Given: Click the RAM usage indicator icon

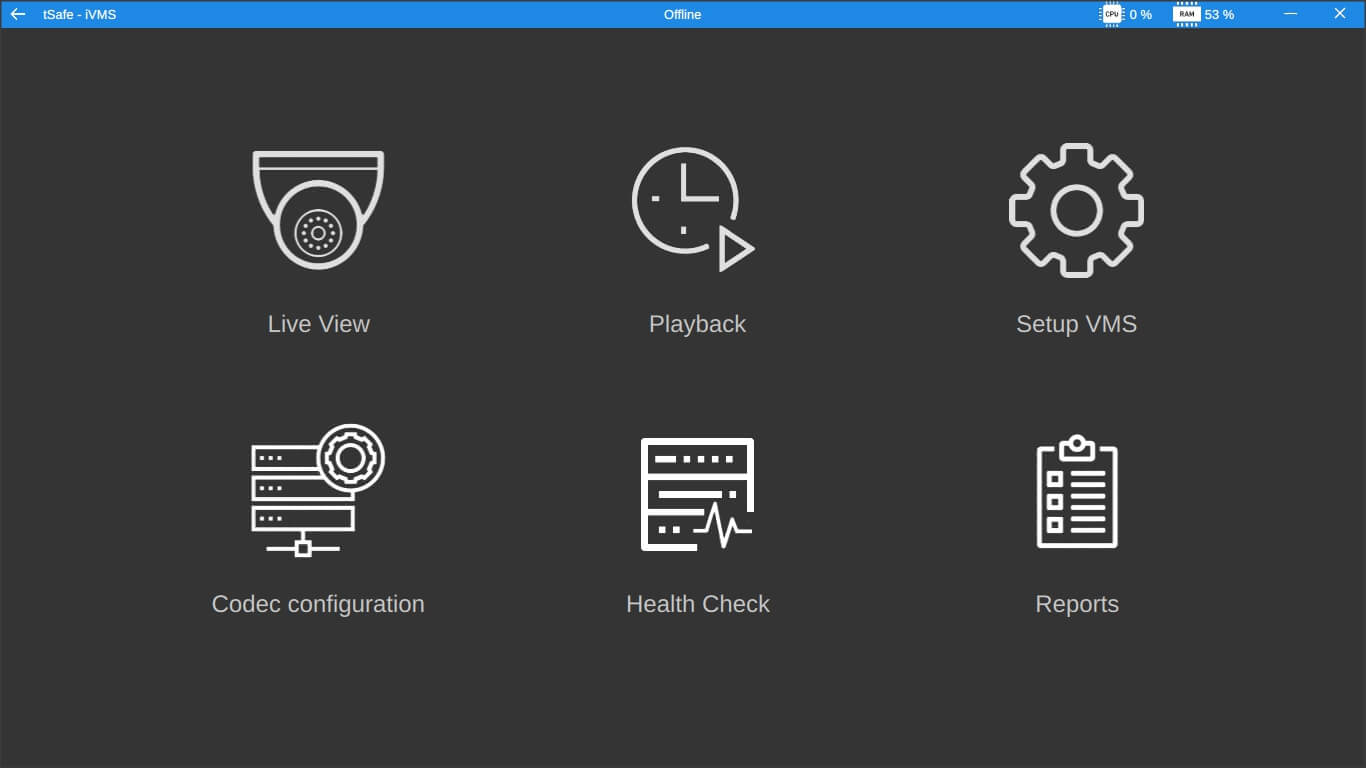Looking at the screenshot, I should tap(1187, 14).
